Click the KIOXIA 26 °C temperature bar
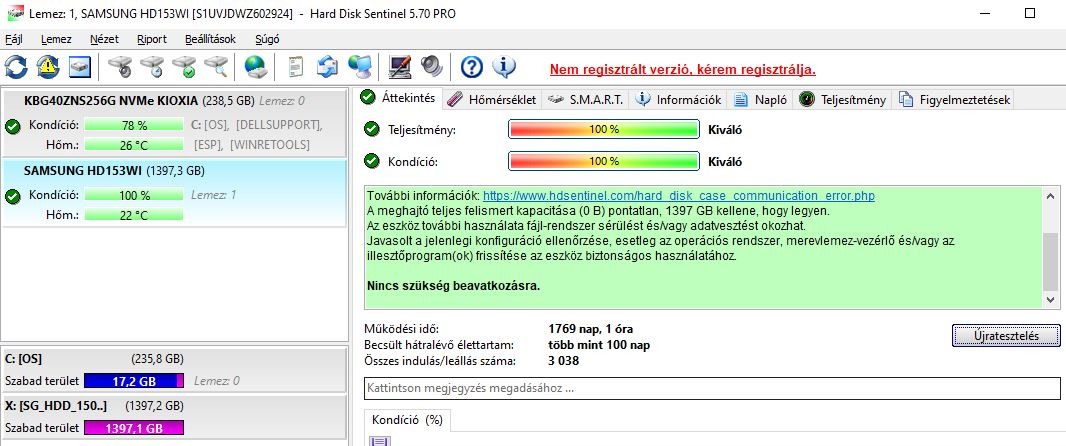The height and width of the screenshot is (446, 1066). point(134,144)
